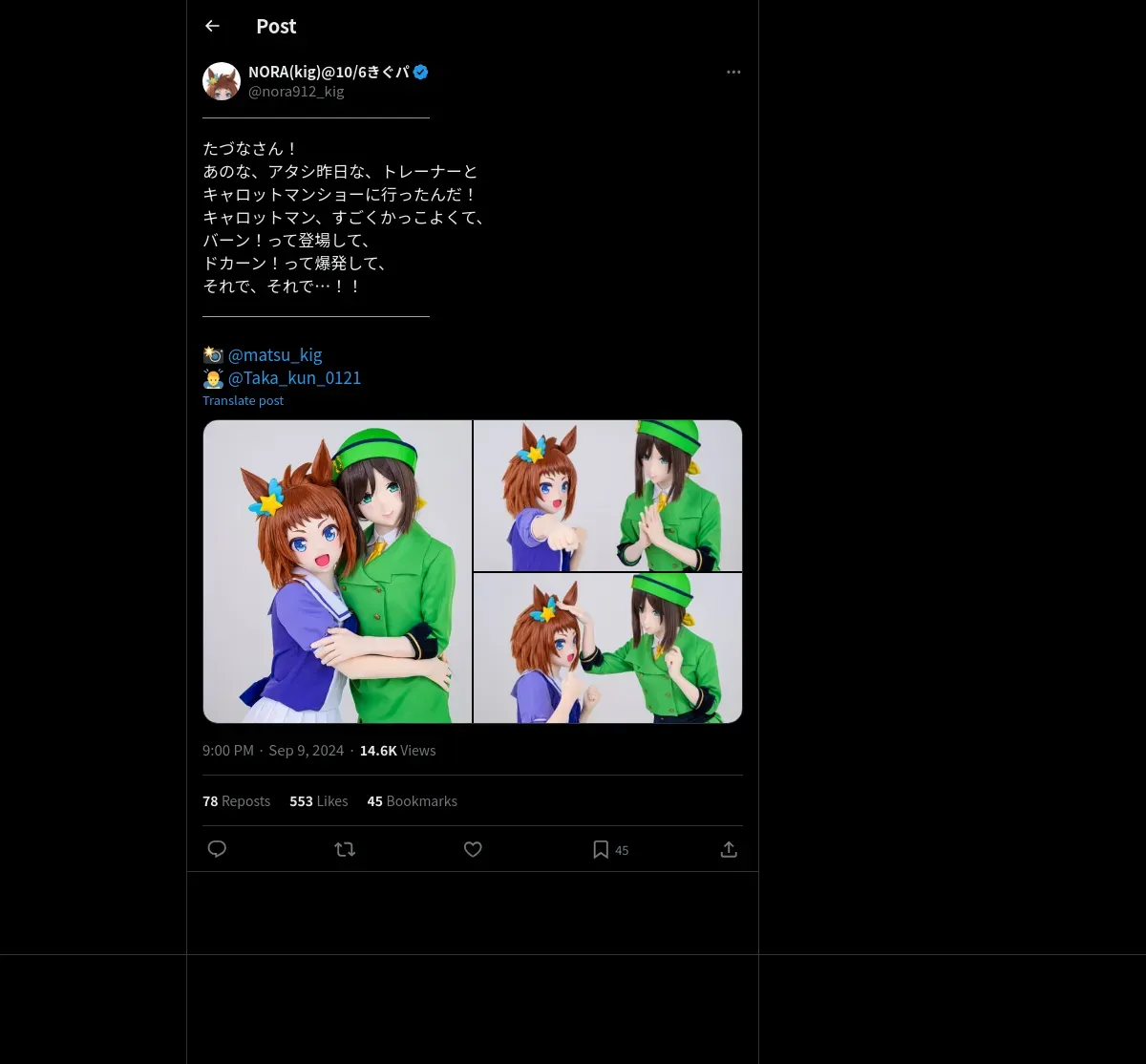Repost using the retweet arrows icon
Viewport: 1146px width, 1064px height.
point(345,849)
